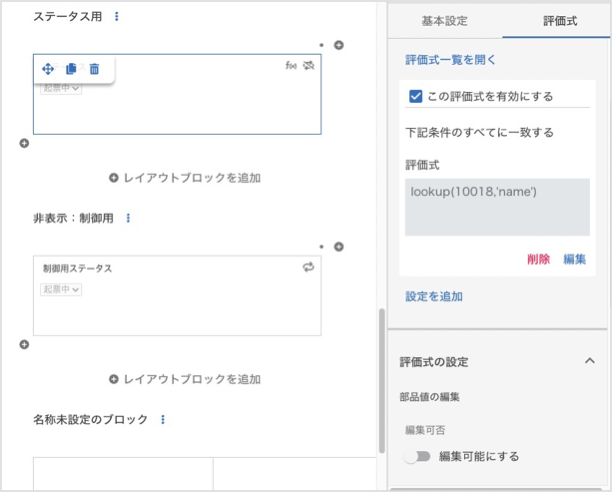Toggle the 編集可能にする switch
Screen dimensions: 612x492
[x=417, y=456]
